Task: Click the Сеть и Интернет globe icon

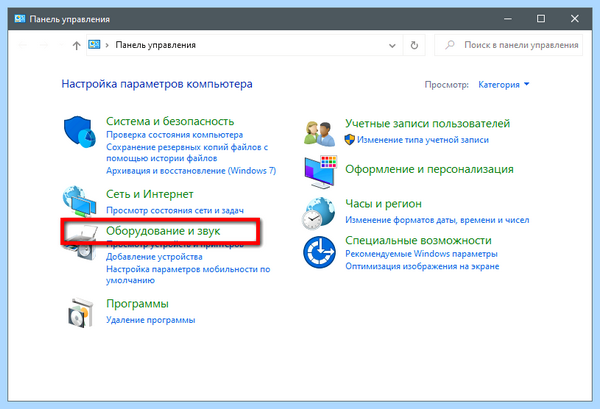Action: [80, 201]
